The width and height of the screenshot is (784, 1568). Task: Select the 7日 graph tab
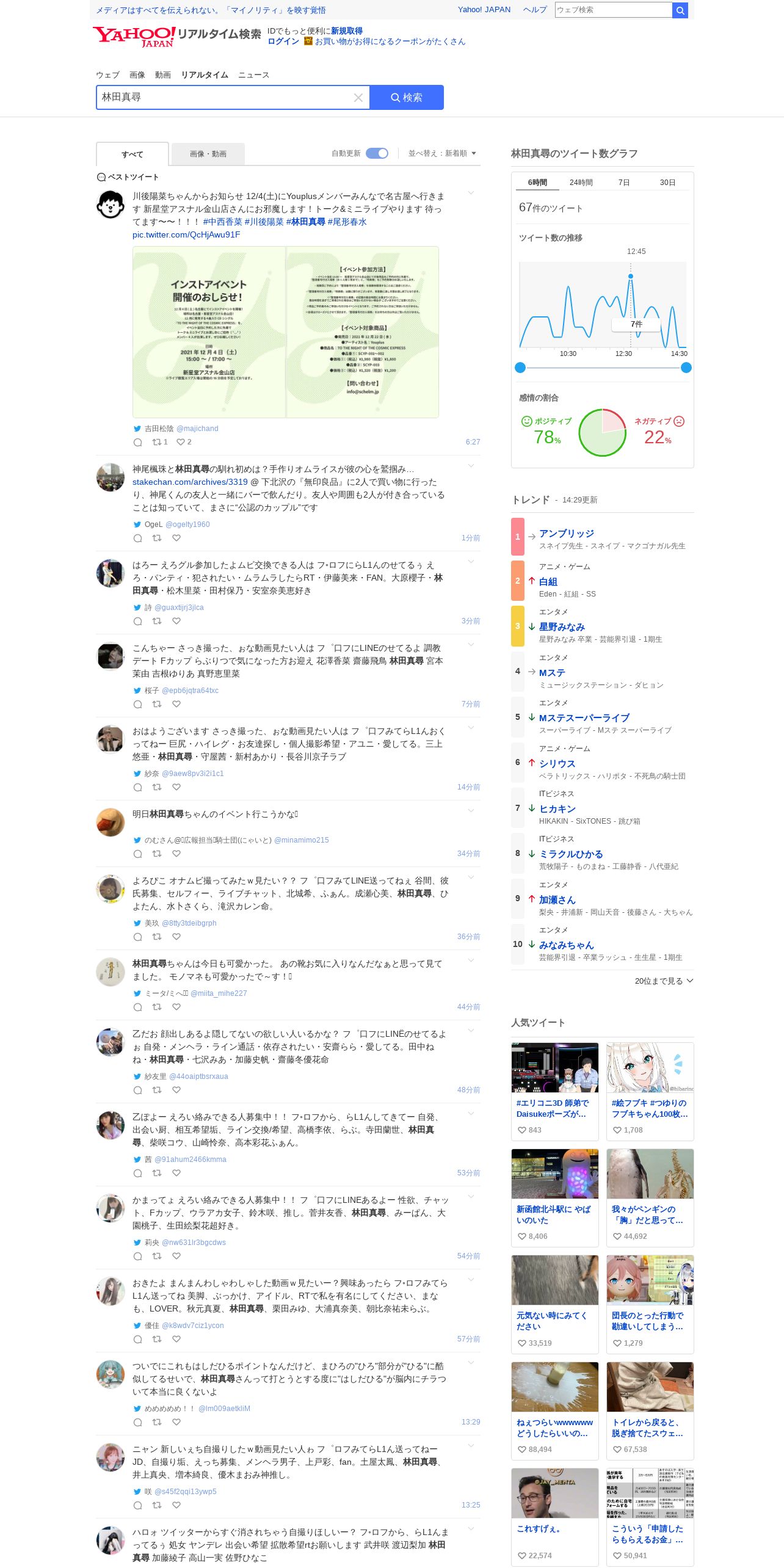point(624,183)
